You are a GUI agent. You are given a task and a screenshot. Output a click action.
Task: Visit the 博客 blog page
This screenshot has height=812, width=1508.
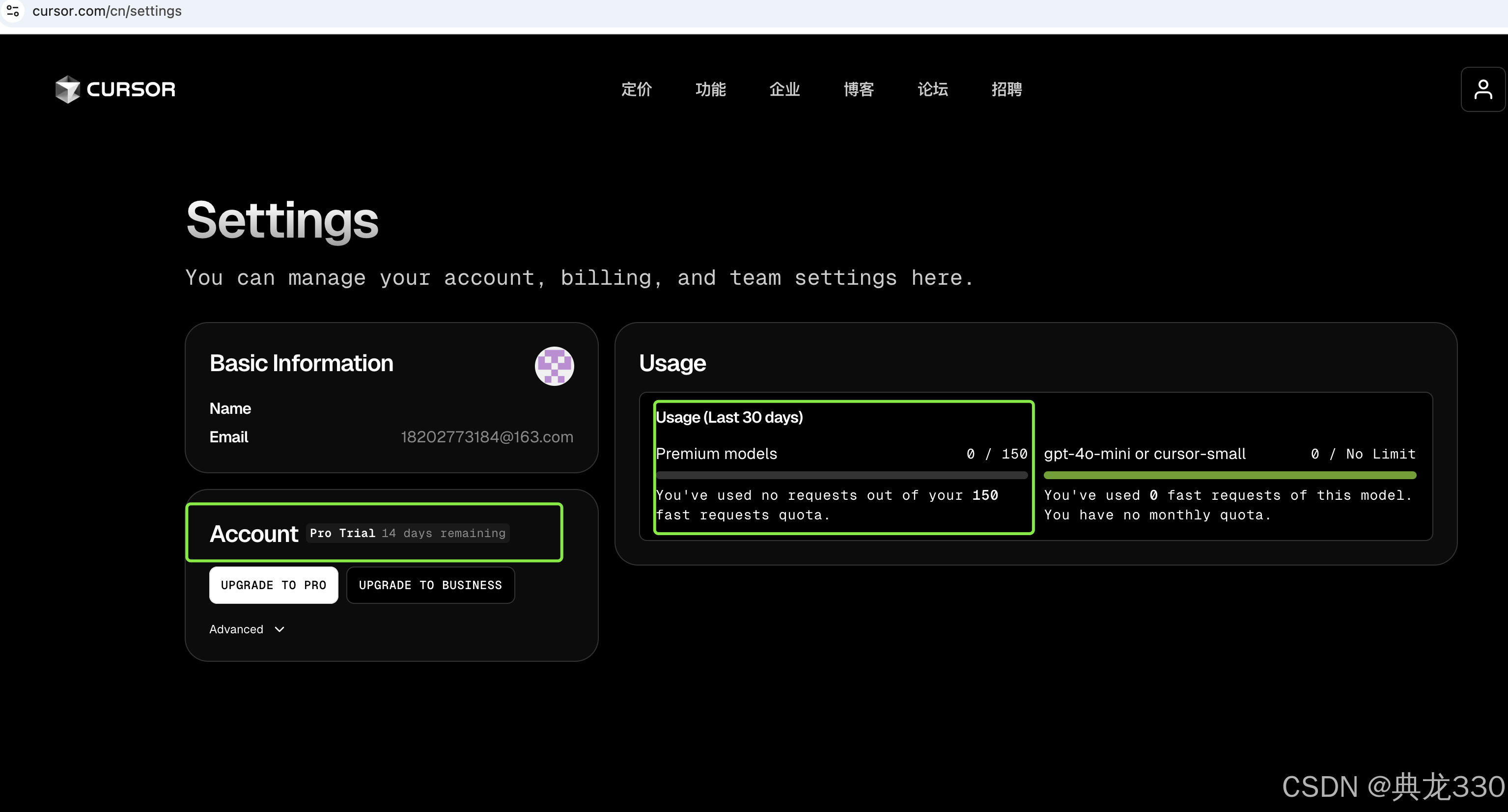click(859, 89)
